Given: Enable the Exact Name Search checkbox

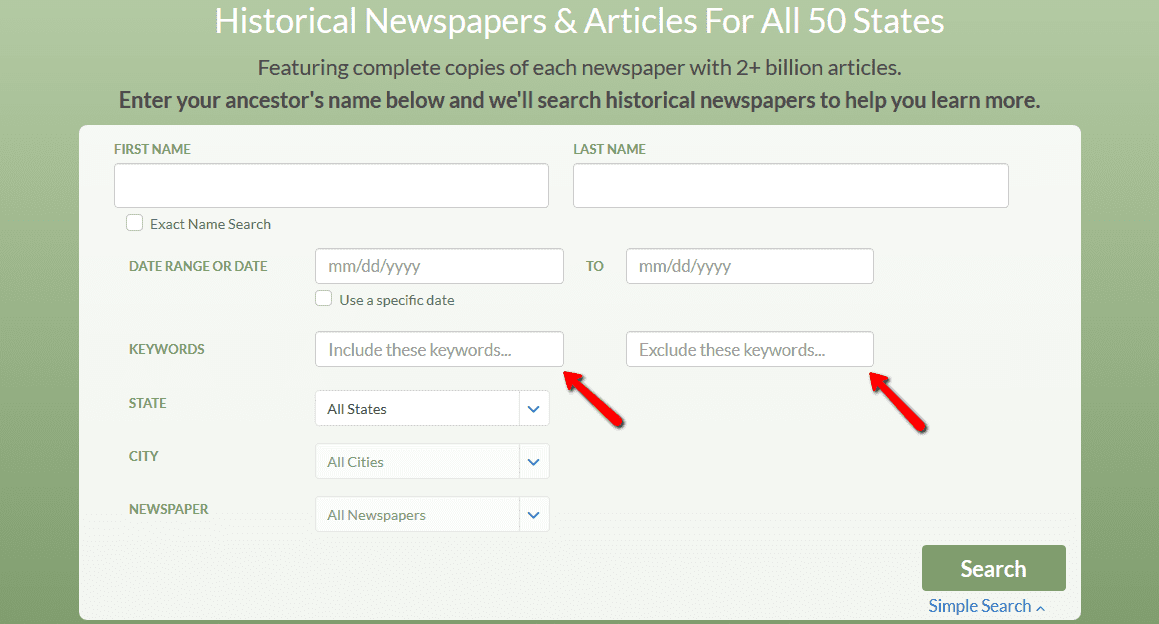Looking at the screenshot, I should 135,223.
